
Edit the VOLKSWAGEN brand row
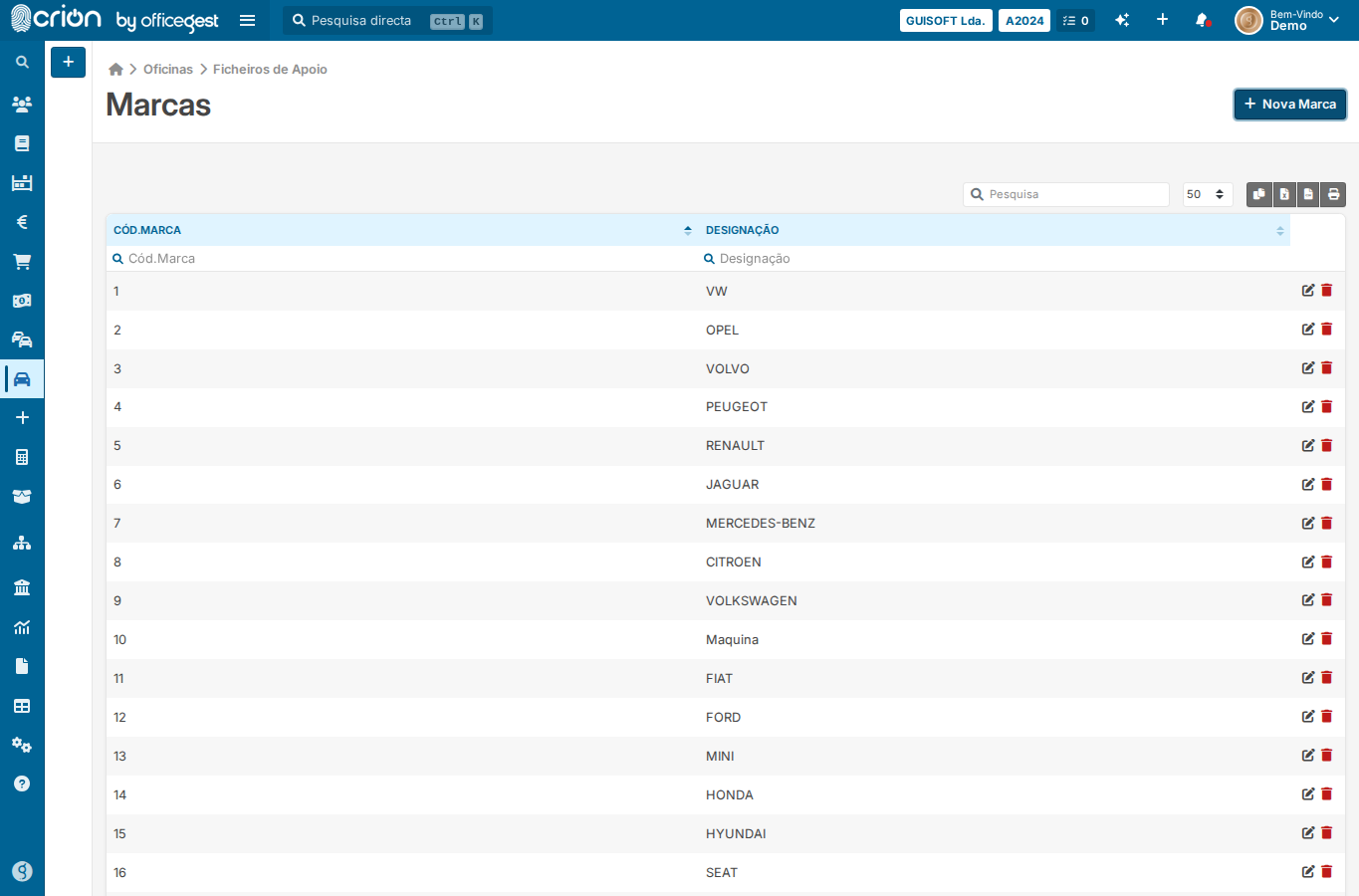(x=1308, y=600)
